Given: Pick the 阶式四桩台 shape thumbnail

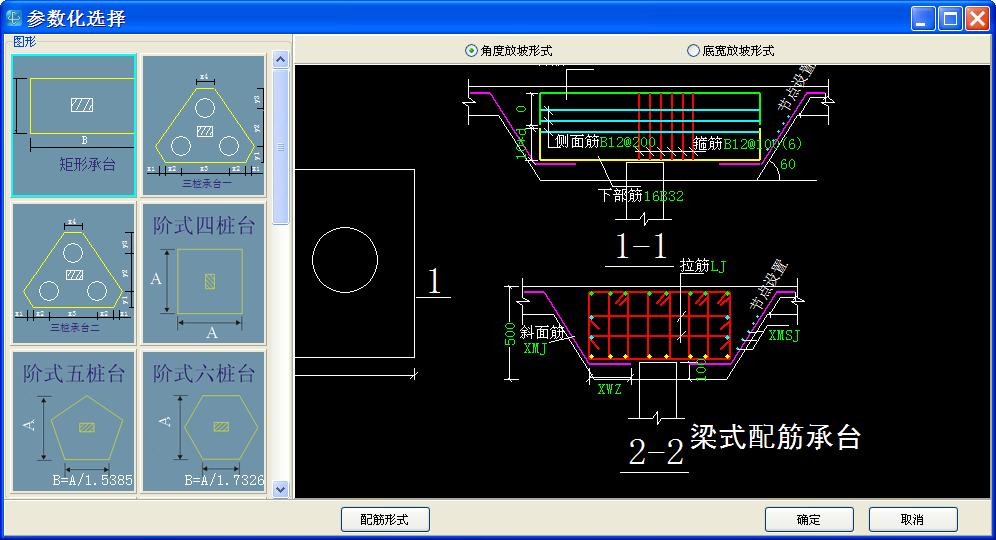Looking at the screenshot, I should click(x=204, y=273).
